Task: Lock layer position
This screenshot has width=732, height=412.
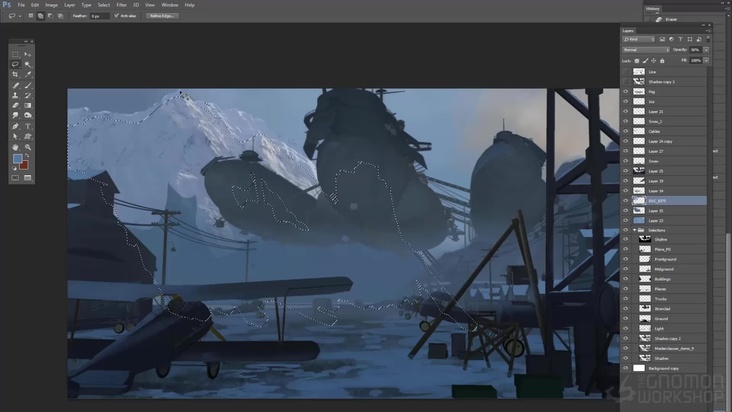Action: 654,61
